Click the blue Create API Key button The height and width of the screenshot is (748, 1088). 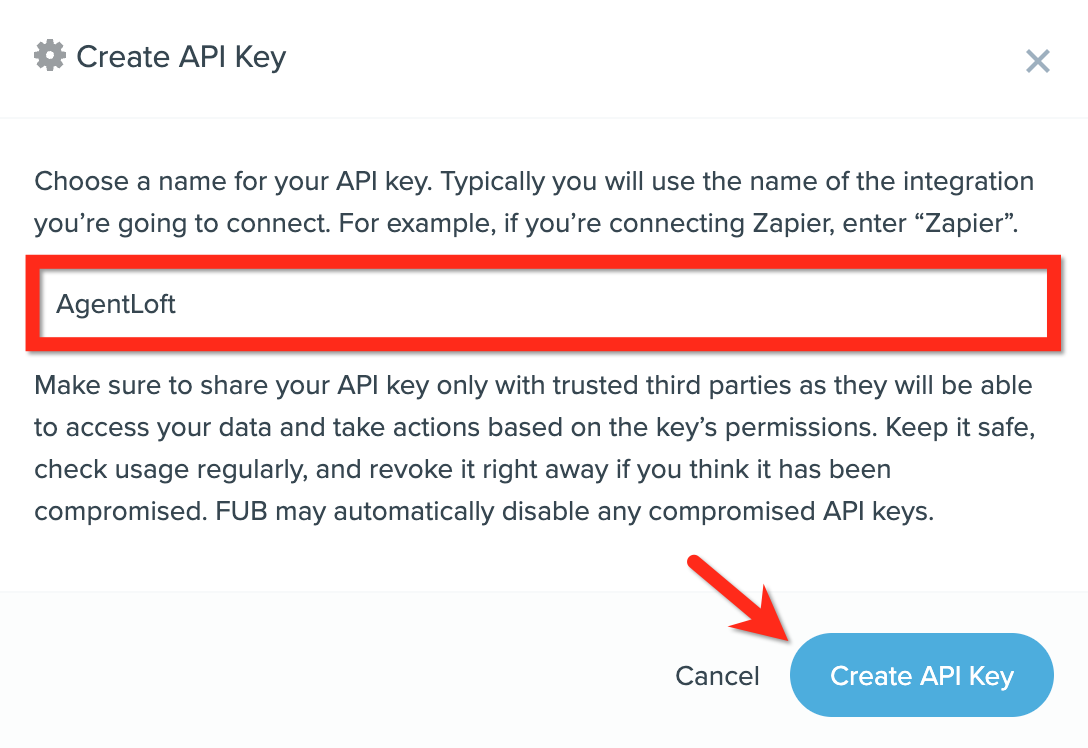[x=921, y=675]
